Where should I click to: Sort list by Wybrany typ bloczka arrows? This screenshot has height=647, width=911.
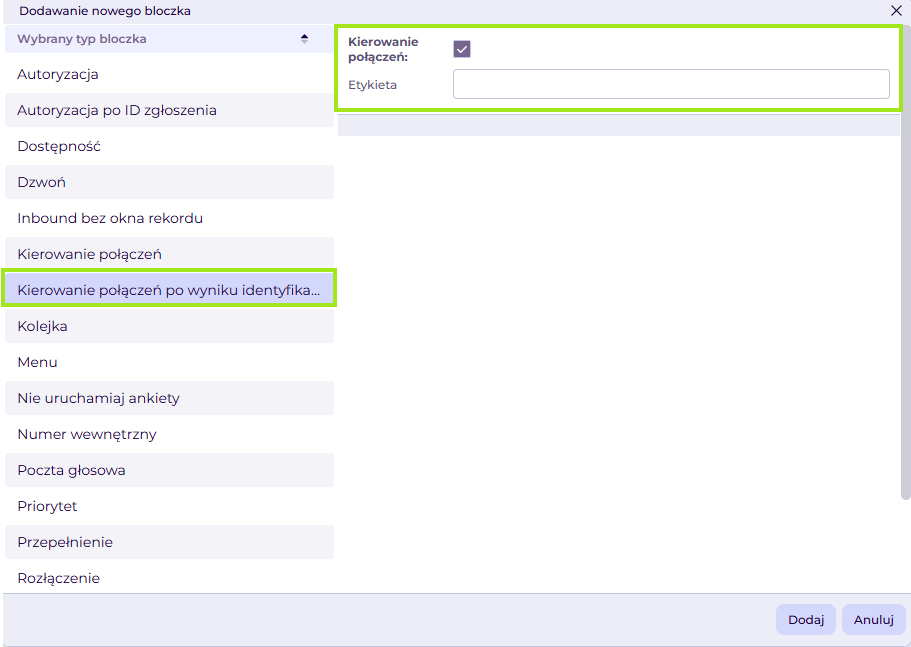[x=304, y=39]
